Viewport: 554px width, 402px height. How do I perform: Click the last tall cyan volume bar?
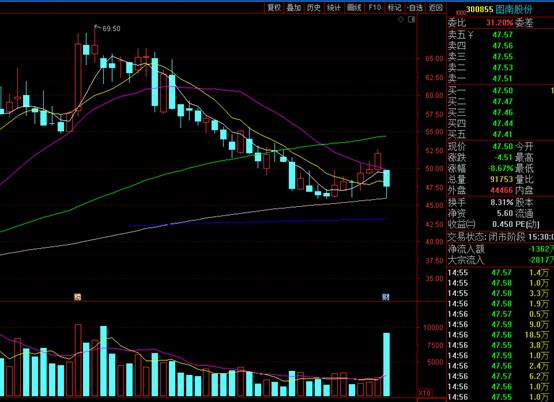click(387, 365)
